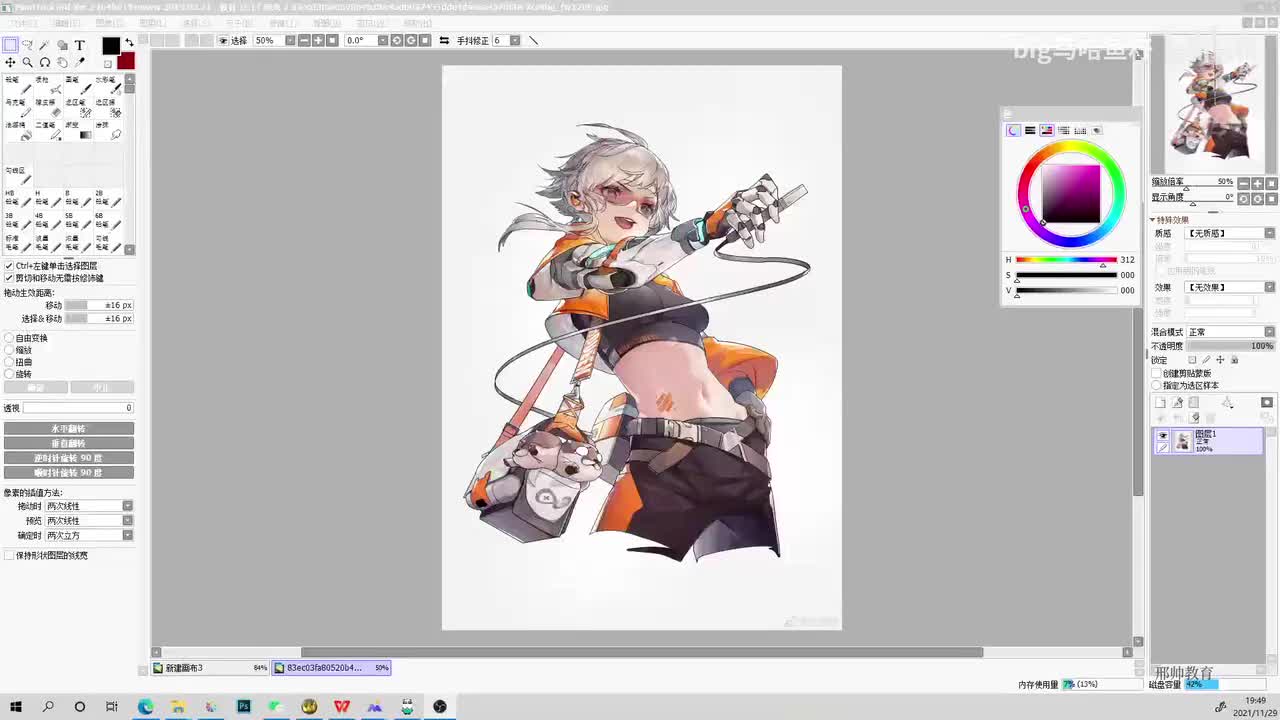Screen dimensions: 1280x720
Task: Open Windows taskbar search
Action: point(48,707)
